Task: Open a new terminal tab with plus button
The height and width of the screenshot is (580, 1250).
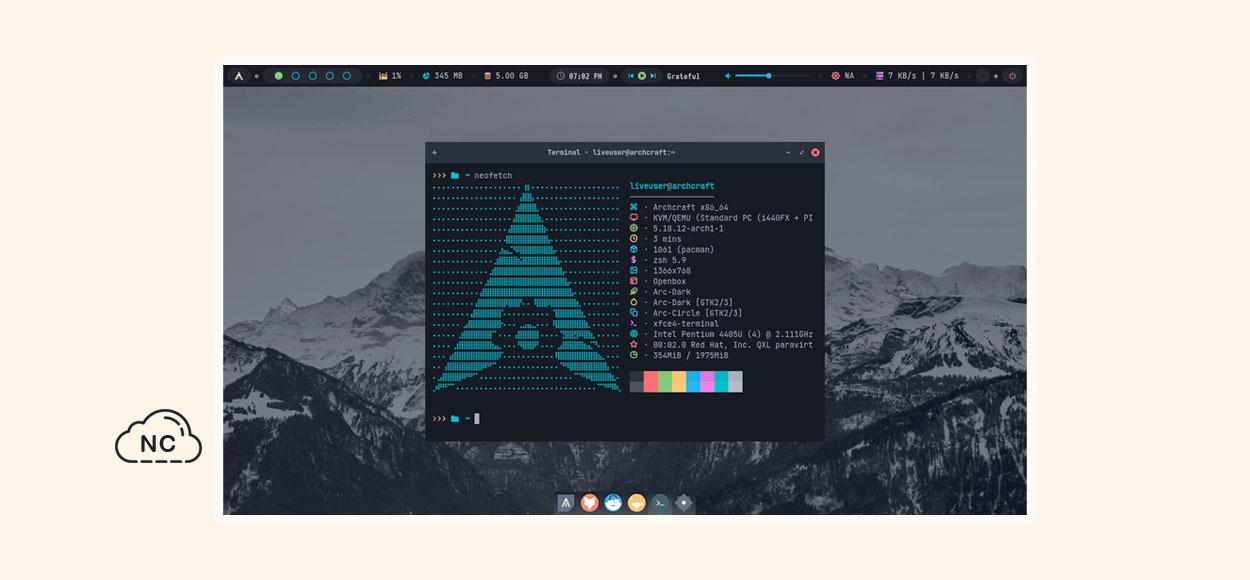Action: click(434, 152)
